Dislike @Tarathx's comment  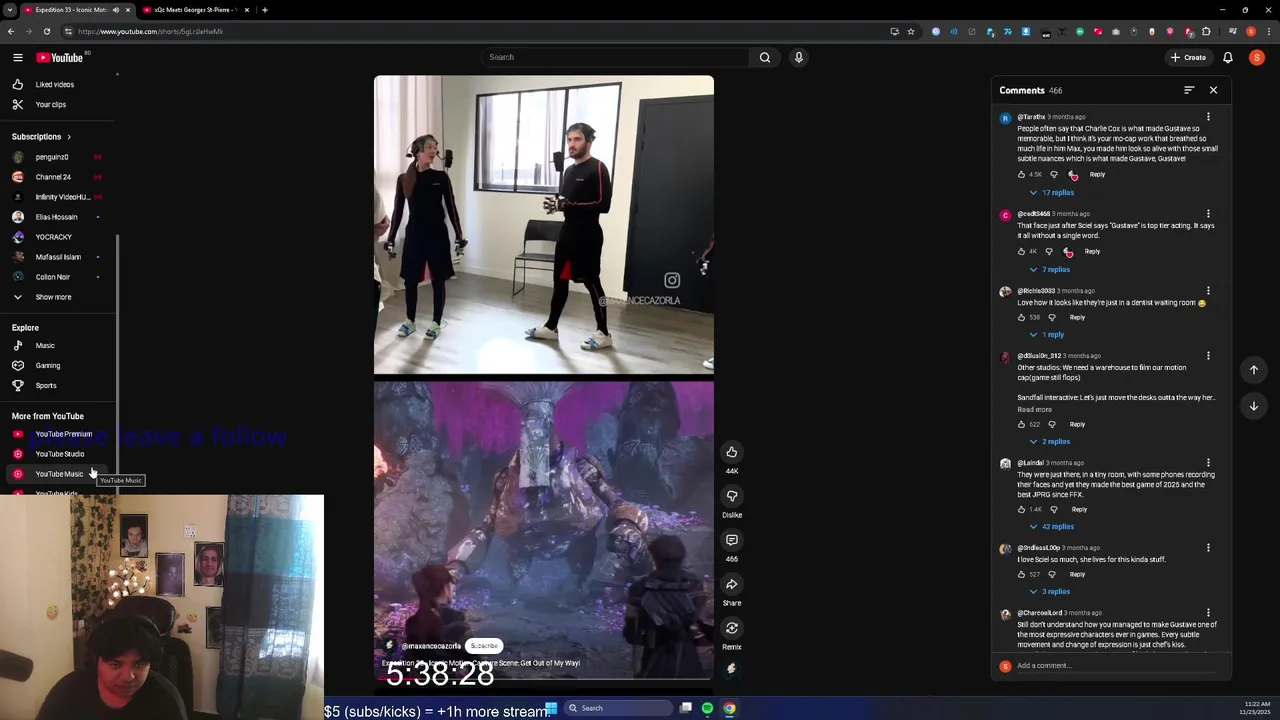[1053, 174]
